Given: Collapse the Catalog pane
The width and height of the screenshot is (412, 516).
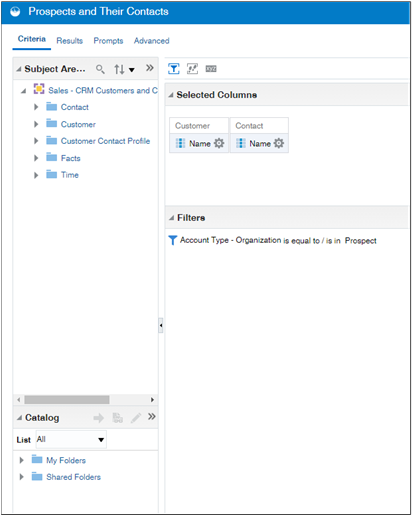Looking at the screenshot, I should tap(19, 418).
